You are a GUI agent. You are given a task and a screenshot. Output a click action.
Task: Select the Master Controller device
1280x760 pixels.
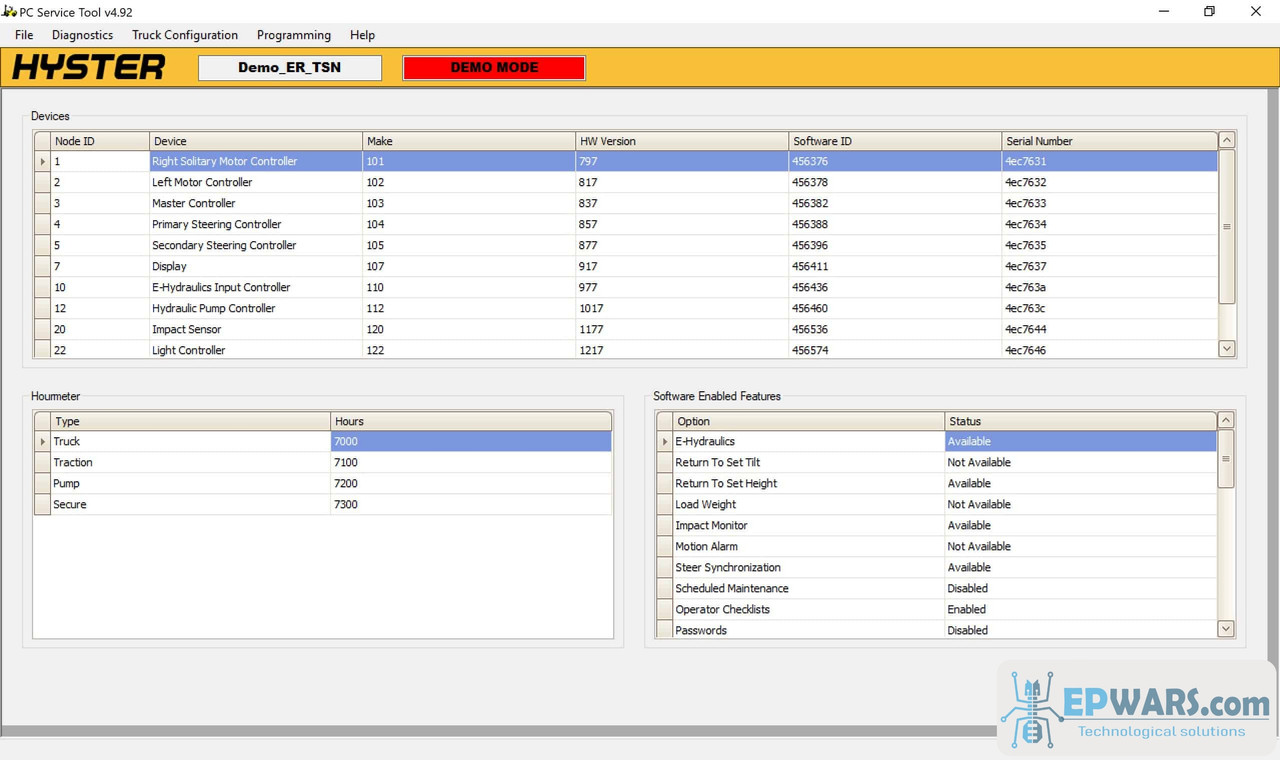[626, 203]
